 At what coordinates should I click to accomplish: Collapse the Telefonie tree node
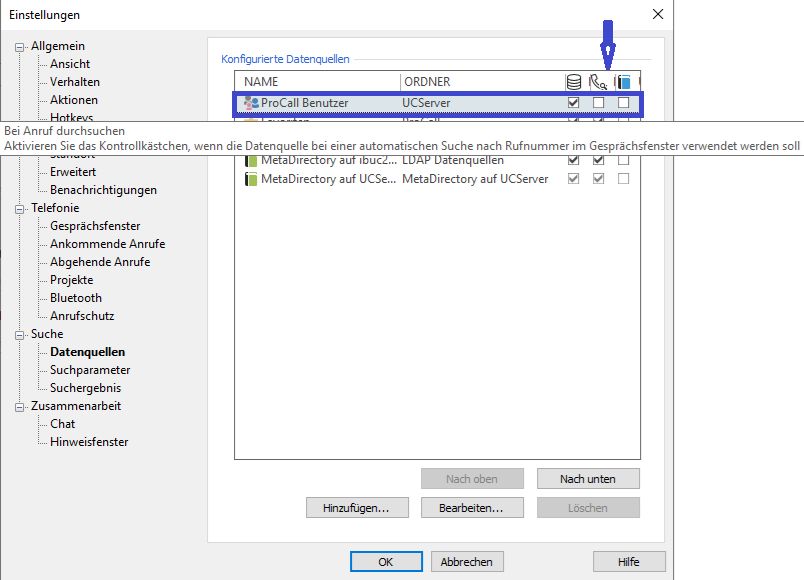coord(20,208)
